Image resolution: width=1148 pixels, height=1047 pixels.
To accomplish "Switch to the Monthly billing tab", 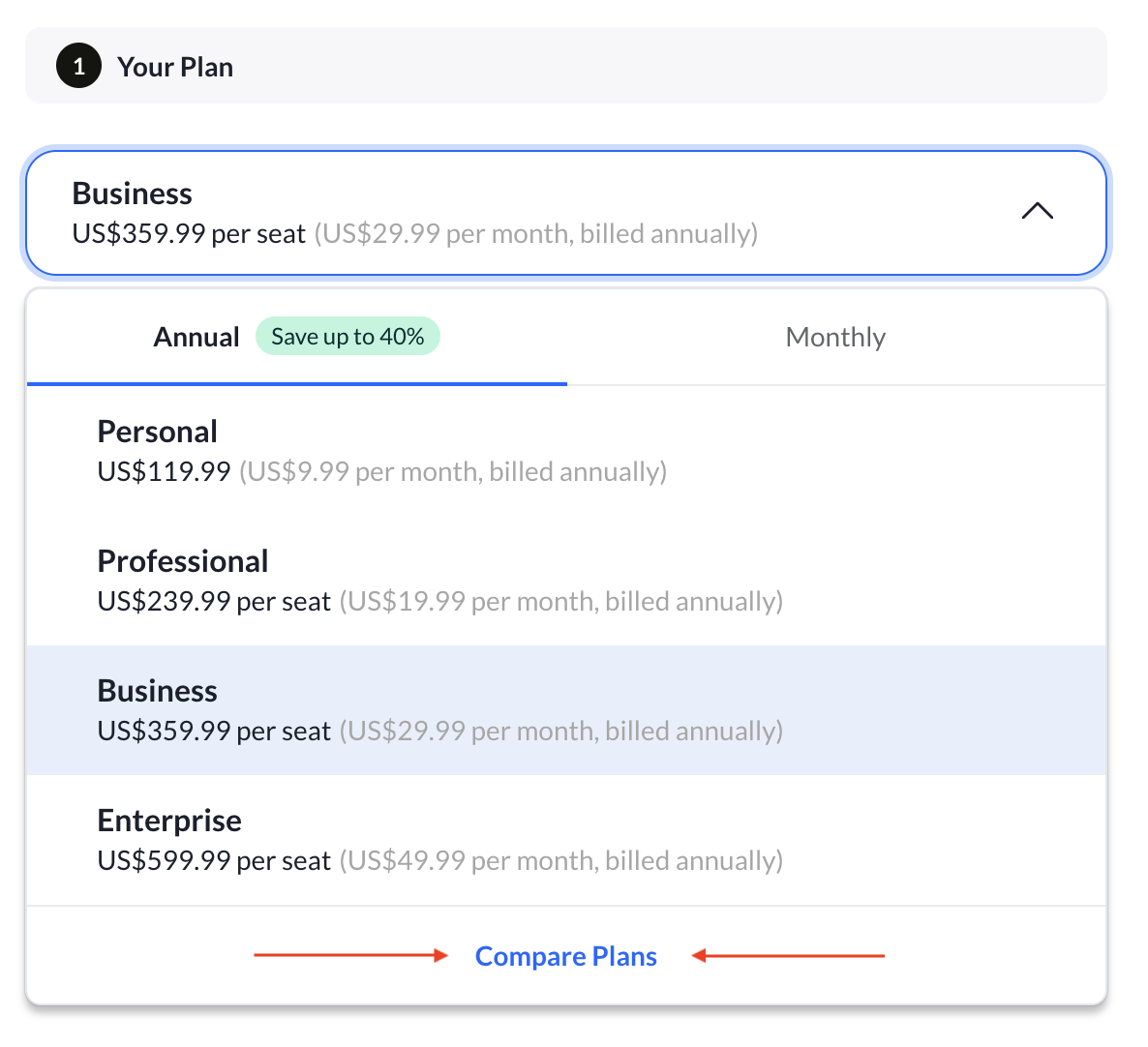I will click(834, 337).
